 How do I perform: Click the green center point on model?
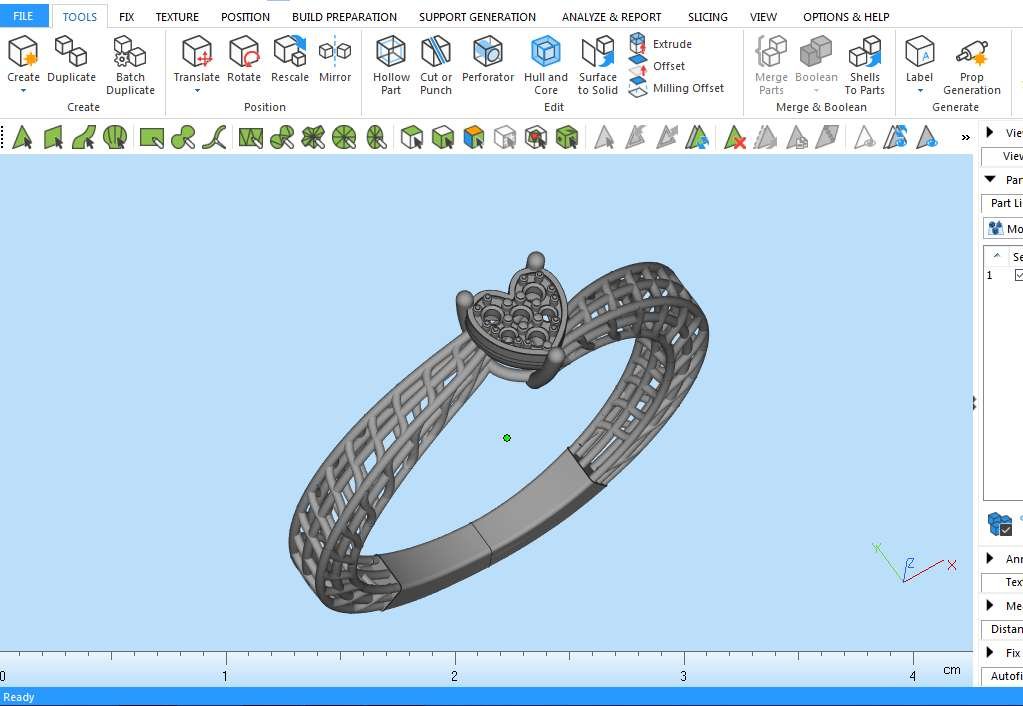pos(507,438)
